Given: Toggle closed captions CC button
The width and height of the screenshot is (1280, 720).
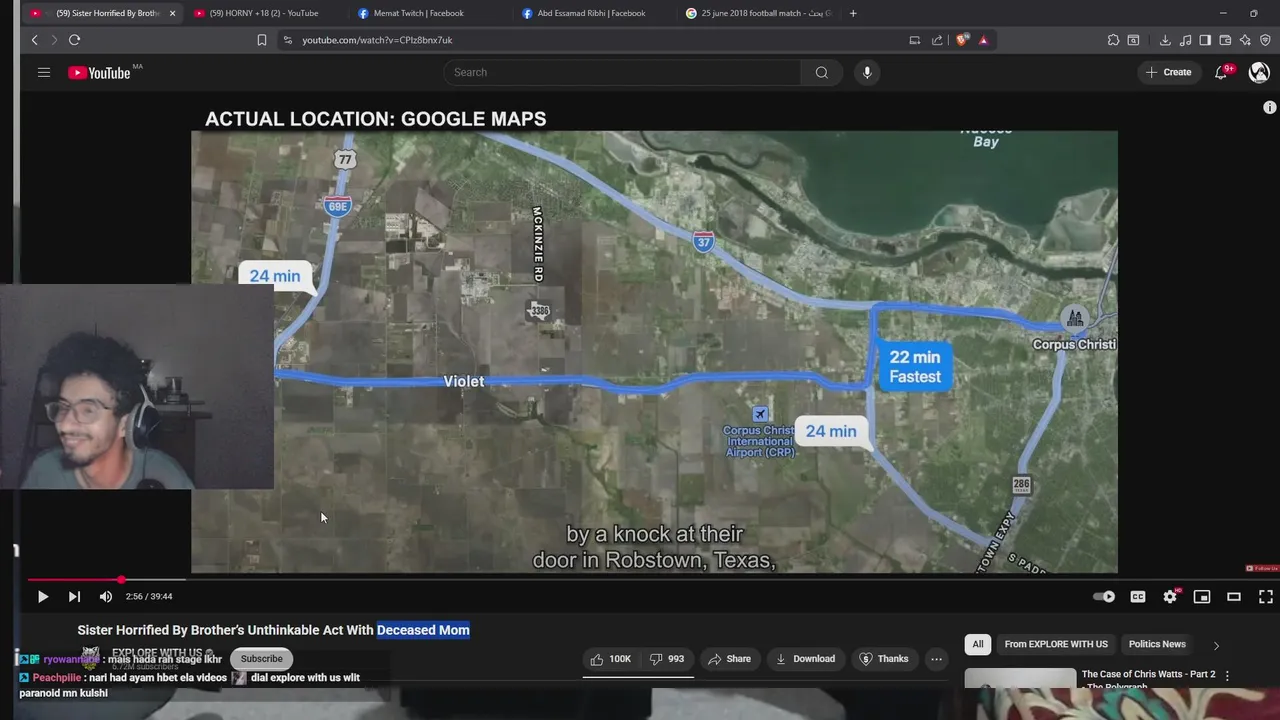Looking at the screenshot, I should click(x=1138, y=596).
